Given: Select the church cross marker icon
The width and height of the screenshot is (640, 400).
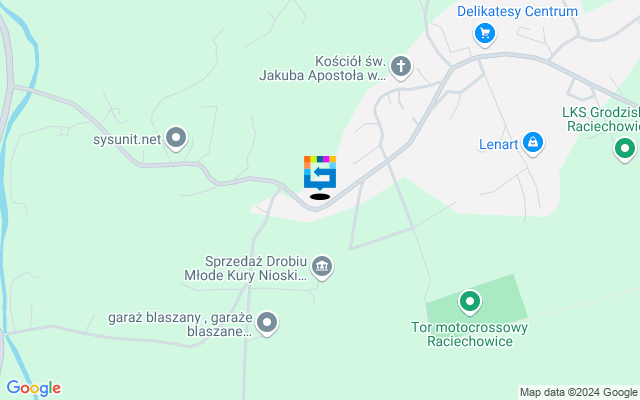Looking at the screenshot, I should 401,67.
